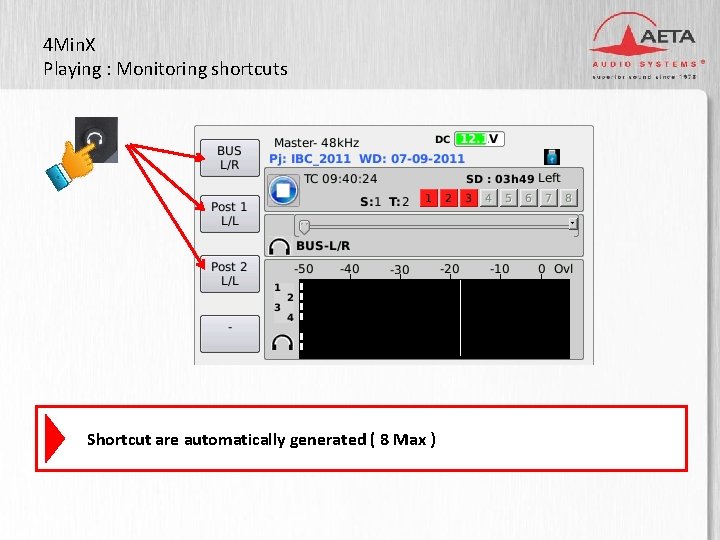Click the S:1 scene counter
The width and height of the screenshot is (720, 540).
coord(370,202)
